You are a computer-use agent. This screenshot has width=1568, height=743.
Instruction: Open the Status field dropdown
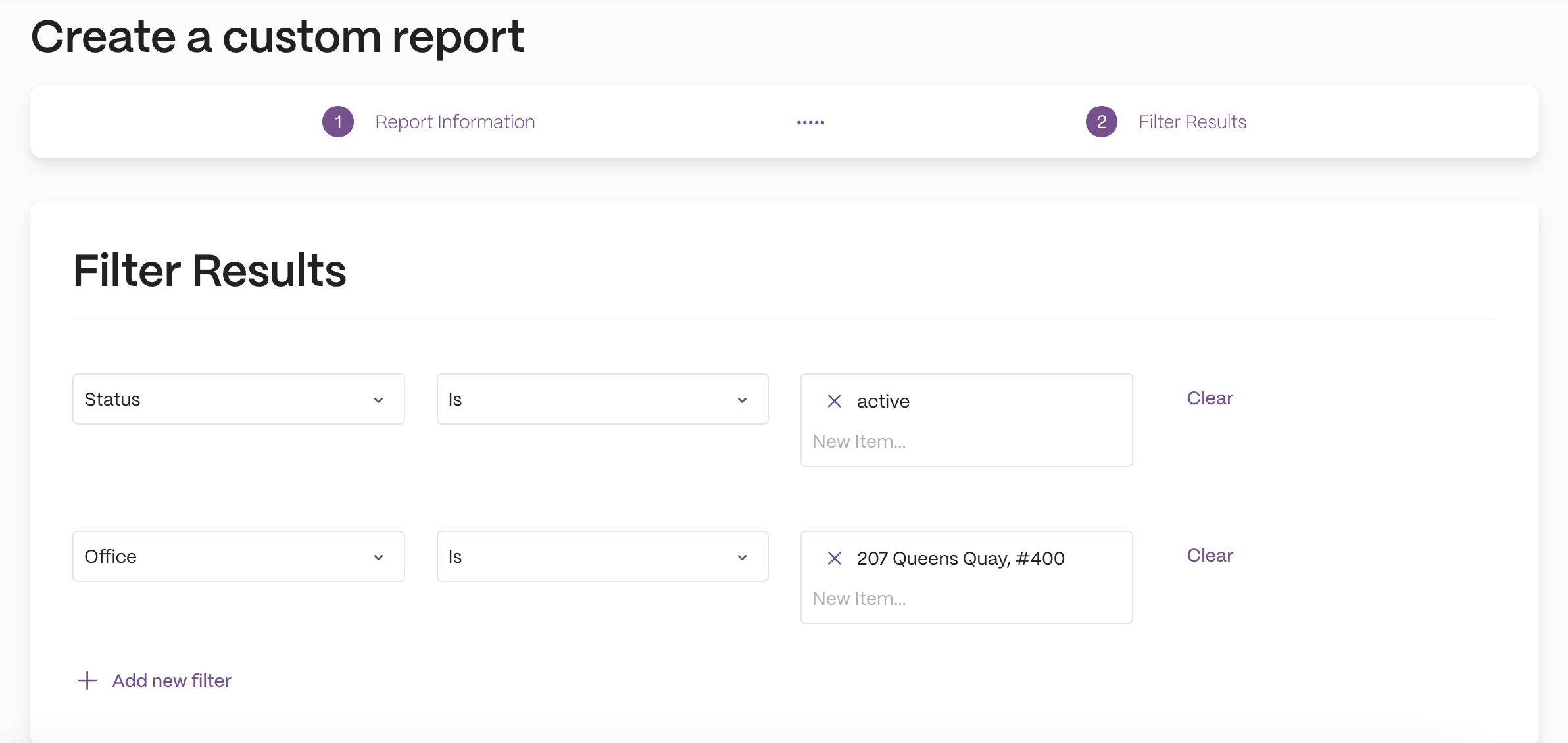click(x=239, y=399)
